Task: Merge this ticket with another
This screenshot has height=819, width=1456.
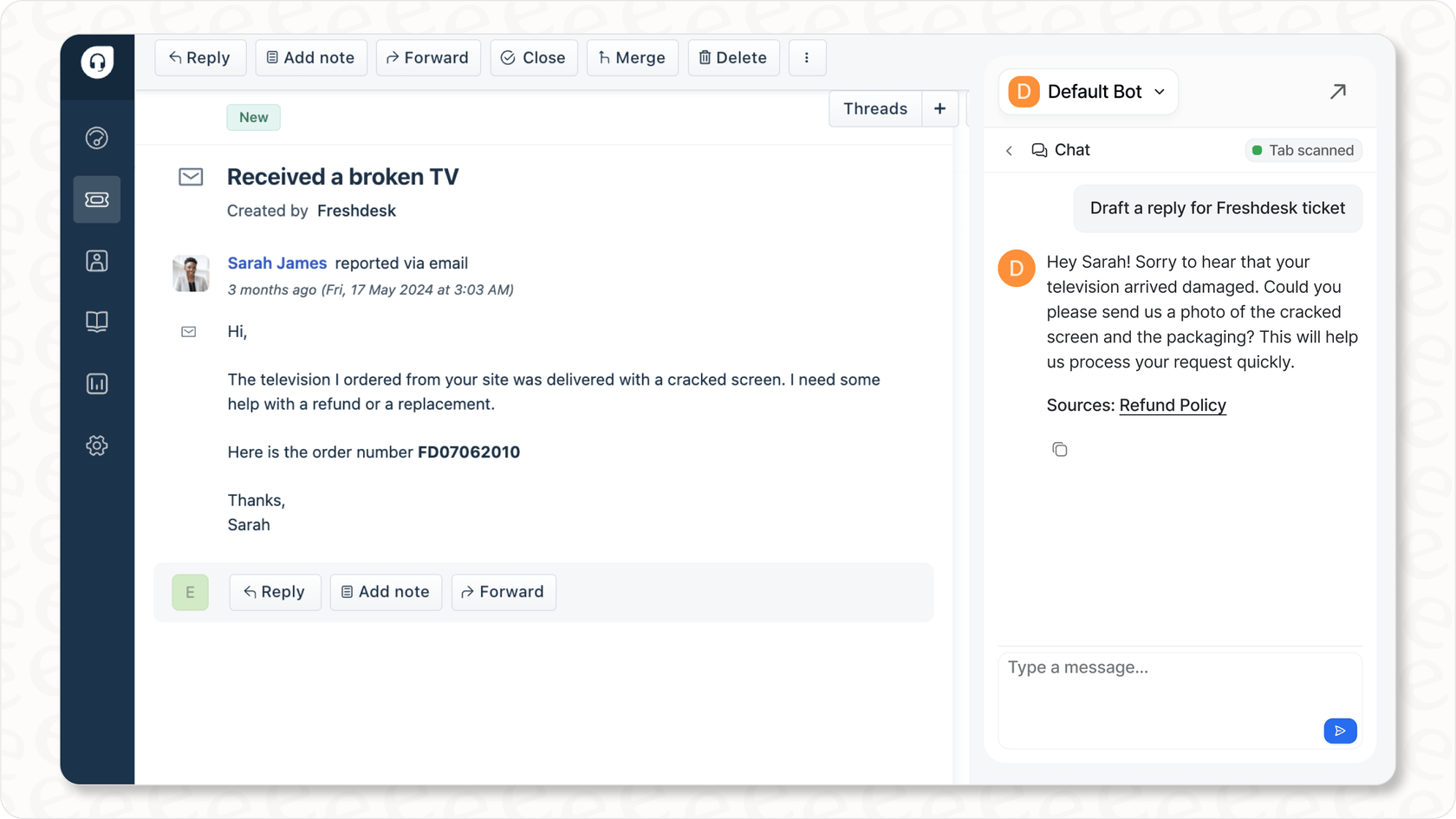Action: tap(632, 57)
